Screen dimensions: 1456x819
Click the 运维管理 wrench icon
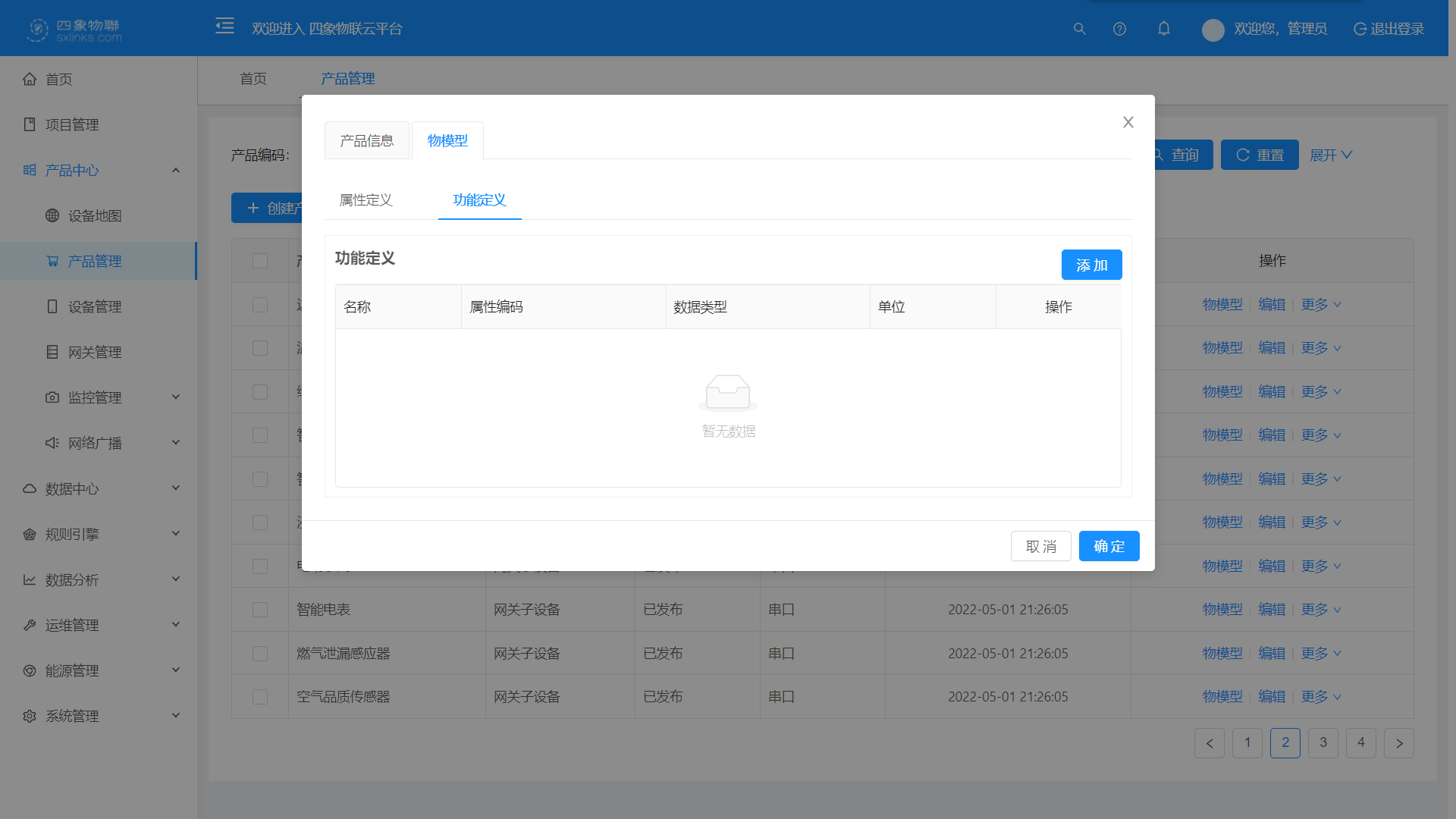point(30,625)
